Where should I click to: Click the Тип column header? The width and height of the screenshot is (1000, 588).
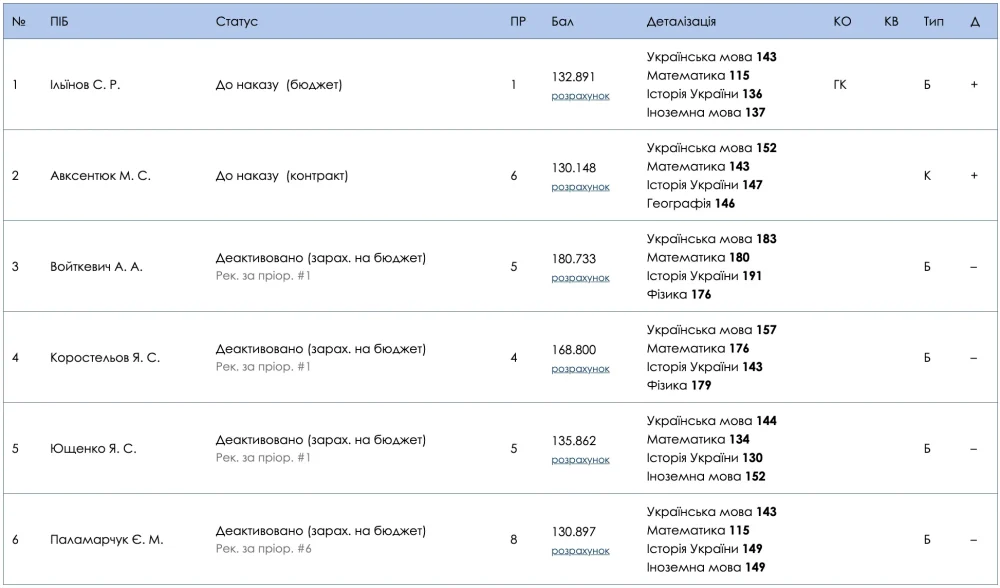point(934,22)
